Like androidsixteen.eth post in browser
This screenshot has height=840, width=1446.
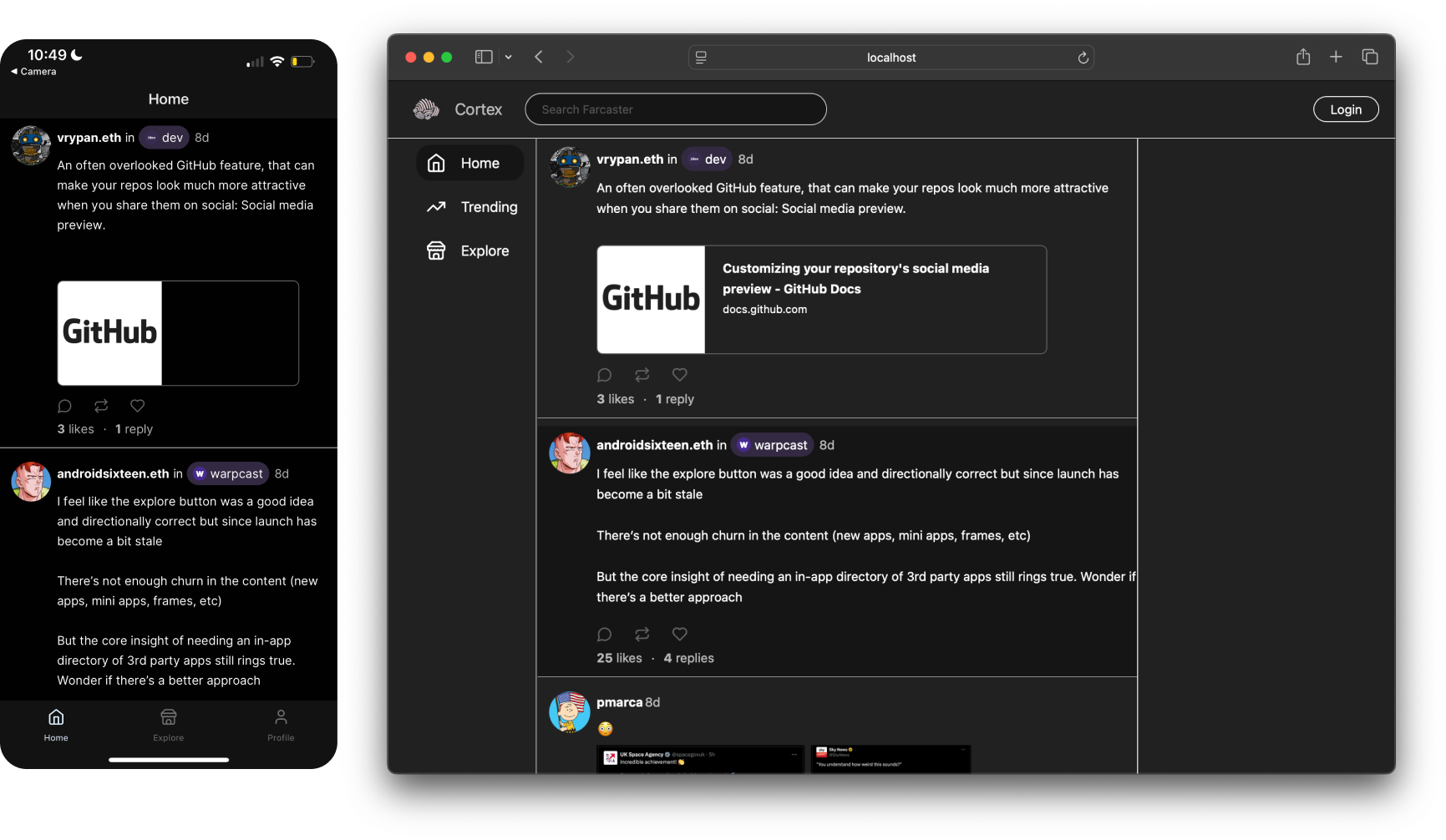click(680, 634)
